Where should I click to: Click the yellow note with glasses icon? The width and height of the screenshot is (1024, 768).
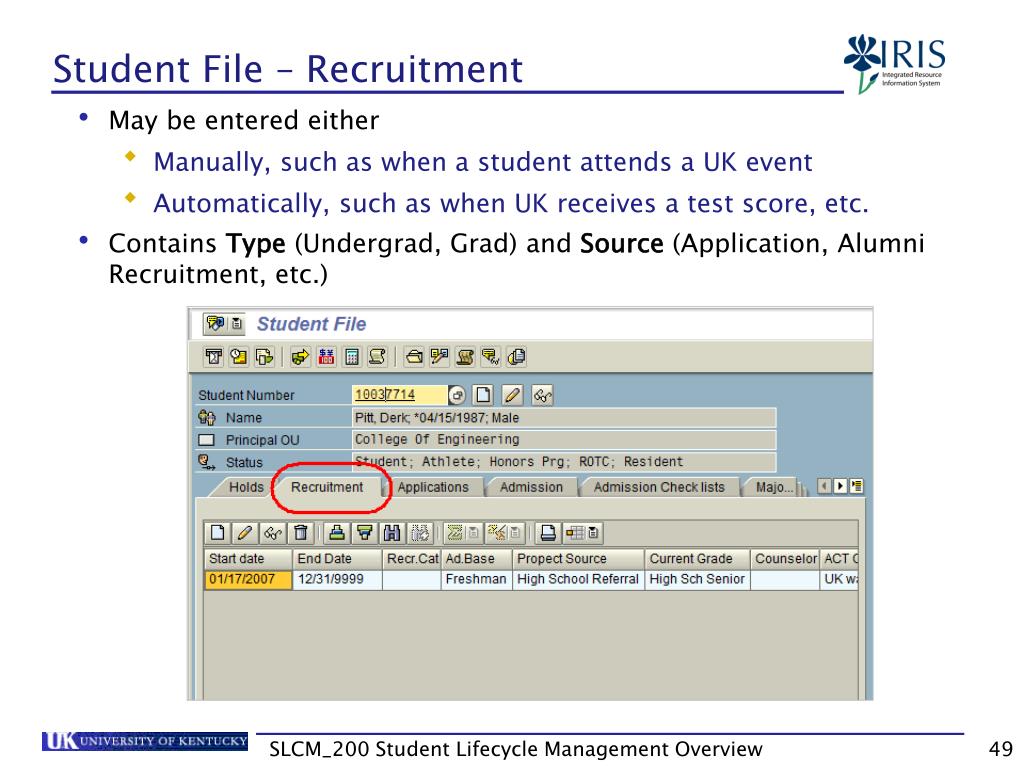click(x=490, y=357)
